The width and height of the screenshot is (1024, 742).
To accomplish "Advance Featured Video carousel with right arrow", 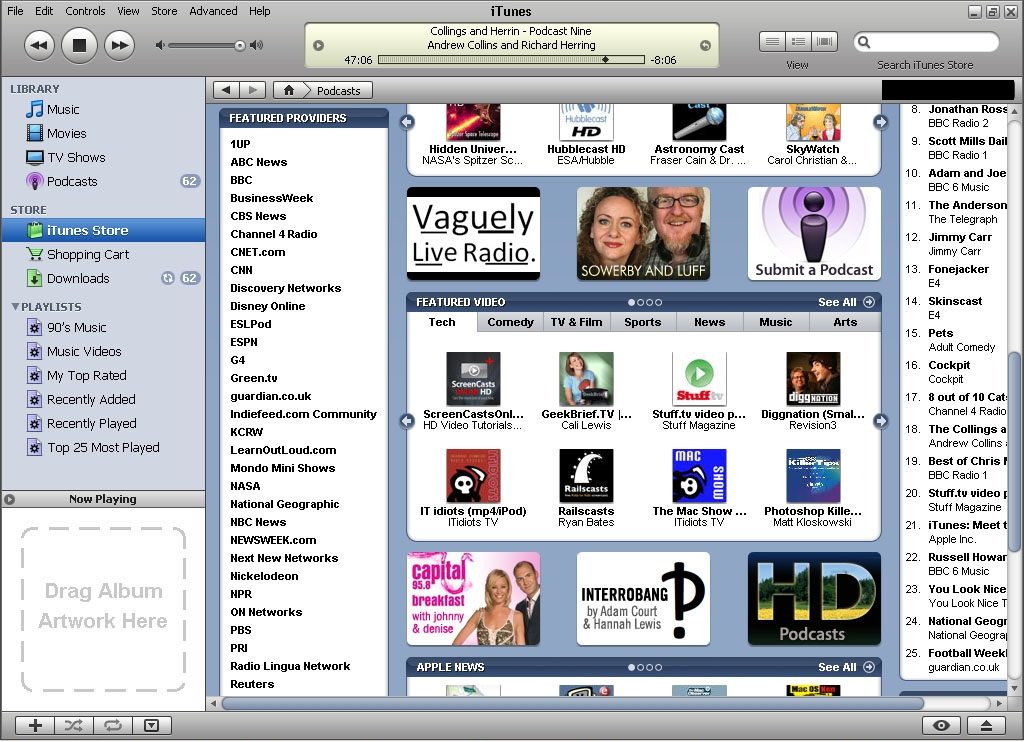I will [880, 422].
